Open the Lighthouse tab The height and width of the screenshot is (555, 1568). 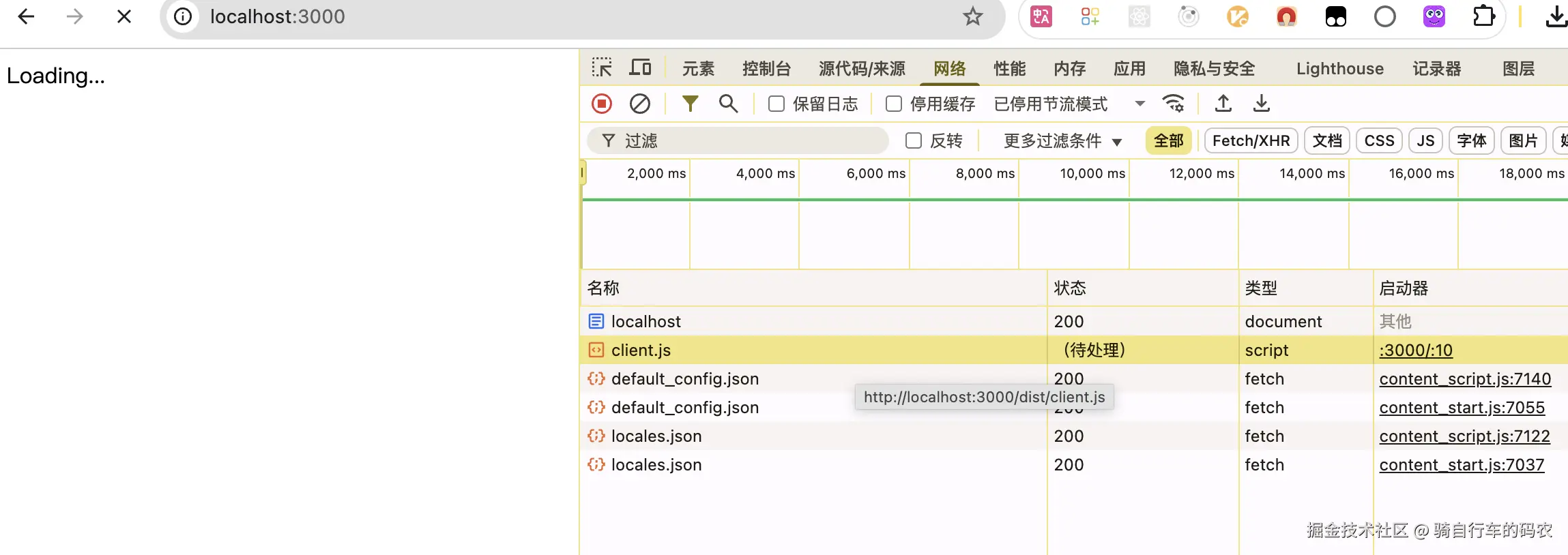point(1339,68)
